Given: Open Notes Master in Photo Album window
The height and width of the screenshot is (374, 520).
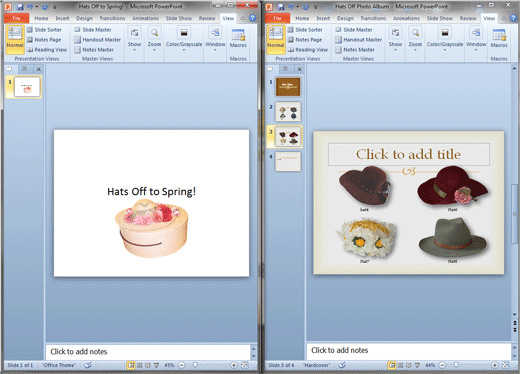Looking at the screenshot, I should click(x=355, y=50).
